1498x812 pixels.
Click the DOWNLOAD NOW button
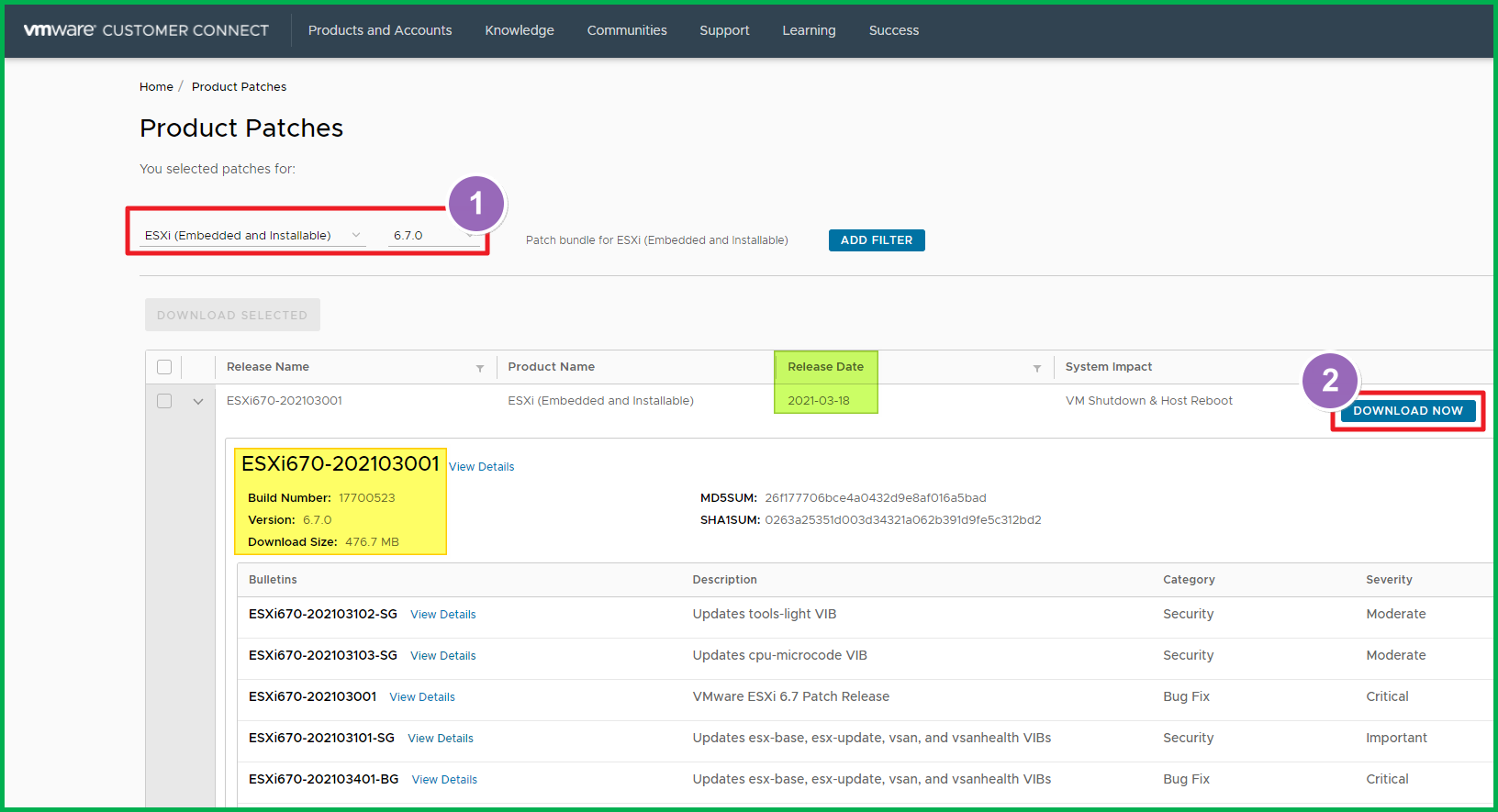(1408, 411)
